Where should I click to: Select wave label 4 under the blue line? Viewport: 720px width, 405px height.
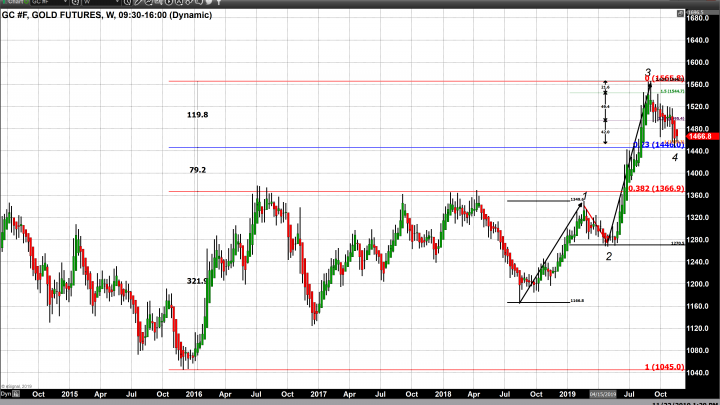coord(675,158)
